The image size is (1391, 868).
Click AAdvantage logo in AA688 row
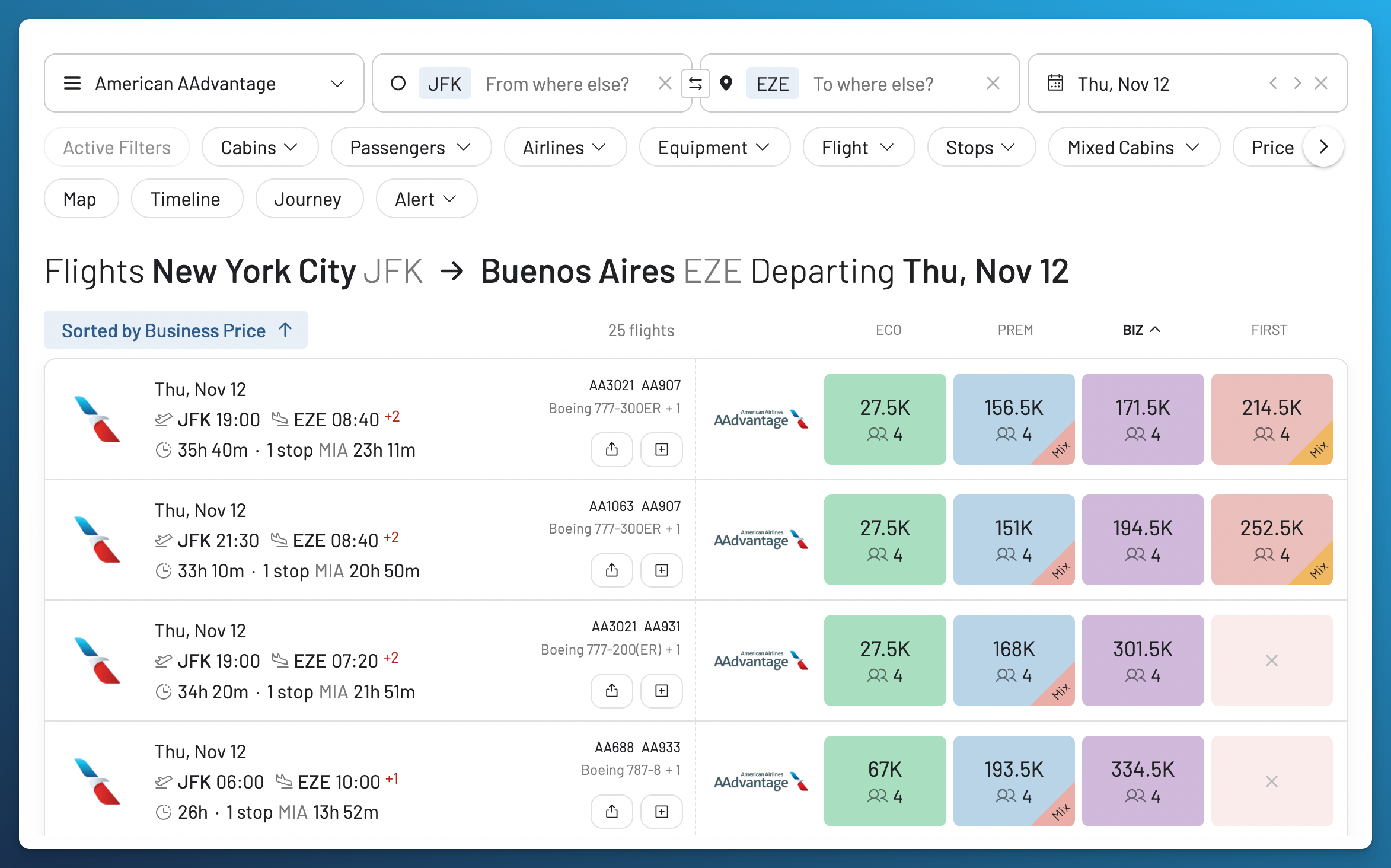pyautogui.click(x=761, y=781)
